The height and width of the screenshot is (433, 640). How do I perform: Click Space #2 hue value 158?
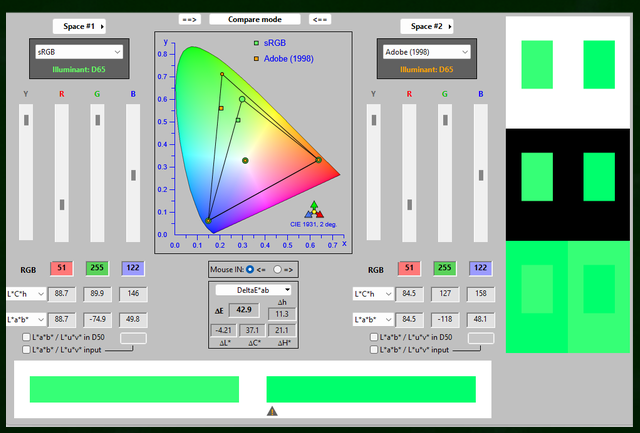(x=481, y=294)
